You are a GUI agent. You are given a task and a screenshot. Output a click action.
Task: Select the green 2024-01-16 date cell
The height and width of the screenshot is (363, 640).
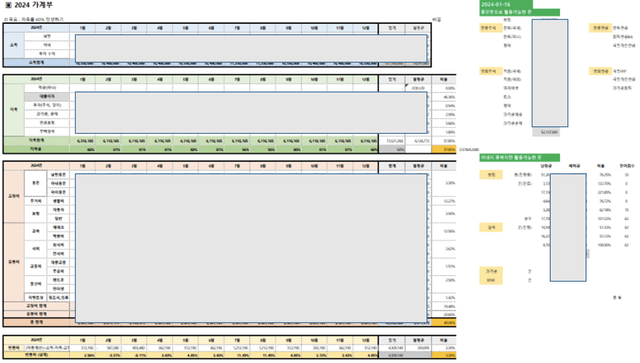[x=506, y=4]
